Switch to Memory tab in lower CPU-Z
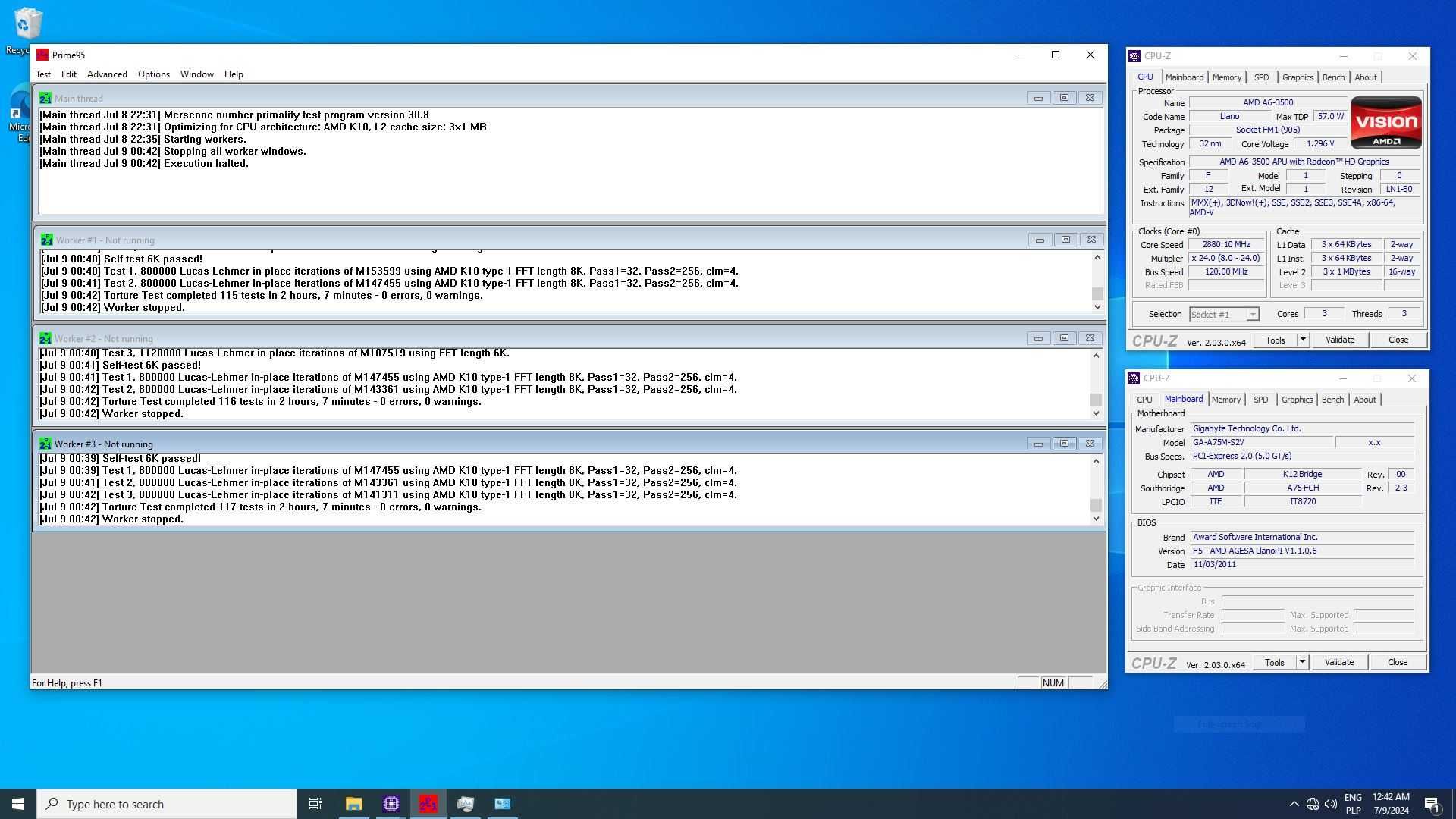The height and width of the screenshot is (819, 1456). pyautogui.click(x=1226, y=400)
